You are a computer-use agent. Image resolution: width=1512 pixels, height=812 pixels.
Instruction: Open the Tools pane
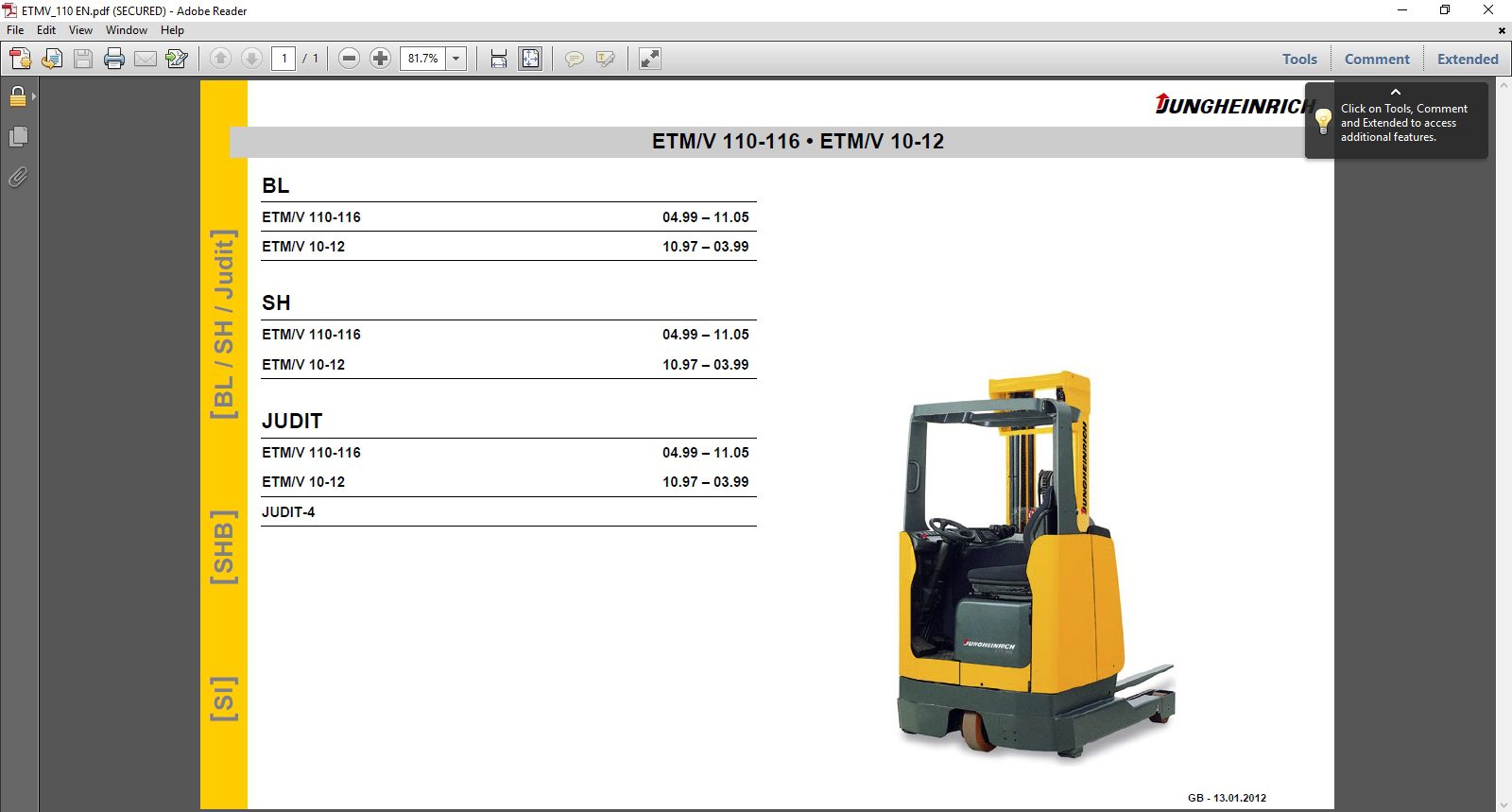tap(1299, 59)
